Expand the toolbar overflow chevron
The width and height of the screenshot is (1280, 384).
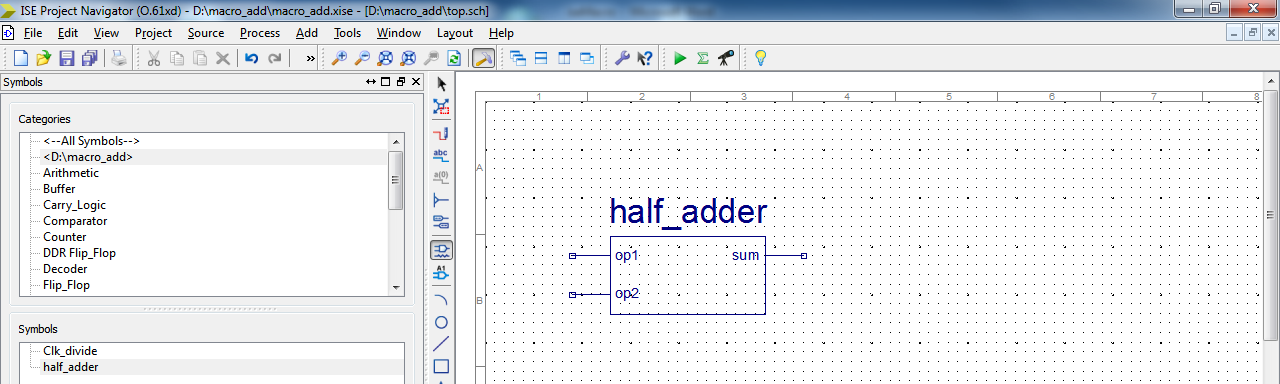pos(310,58)
